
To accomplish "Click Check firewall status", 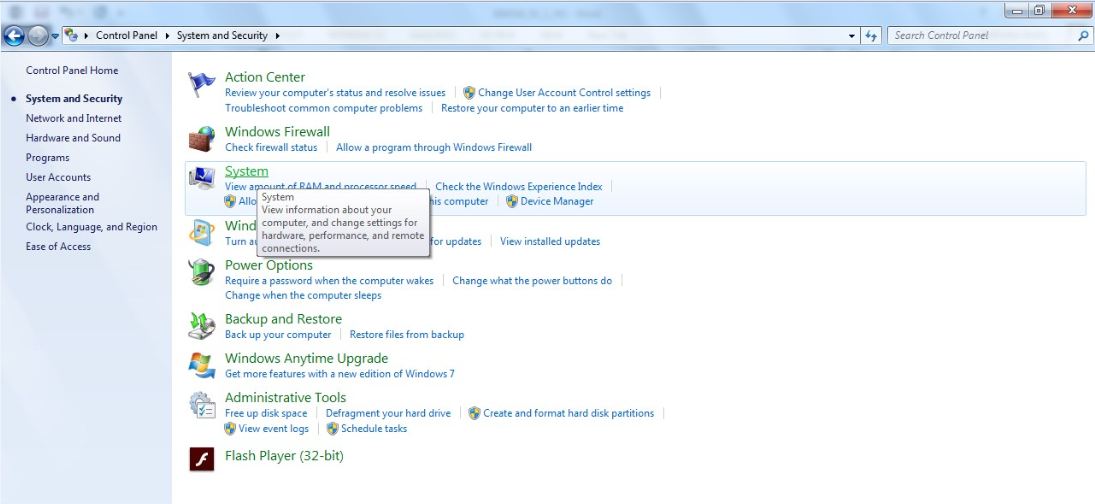I will pos(271,147).
